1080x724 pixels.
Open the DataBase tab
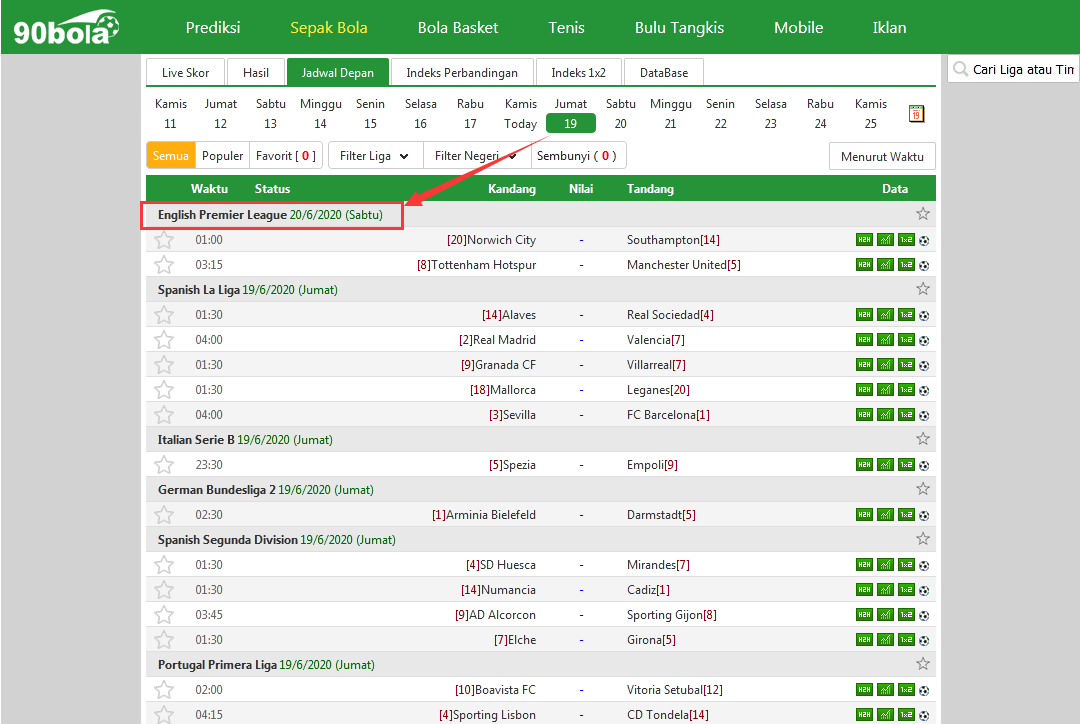tap(663, 72)
